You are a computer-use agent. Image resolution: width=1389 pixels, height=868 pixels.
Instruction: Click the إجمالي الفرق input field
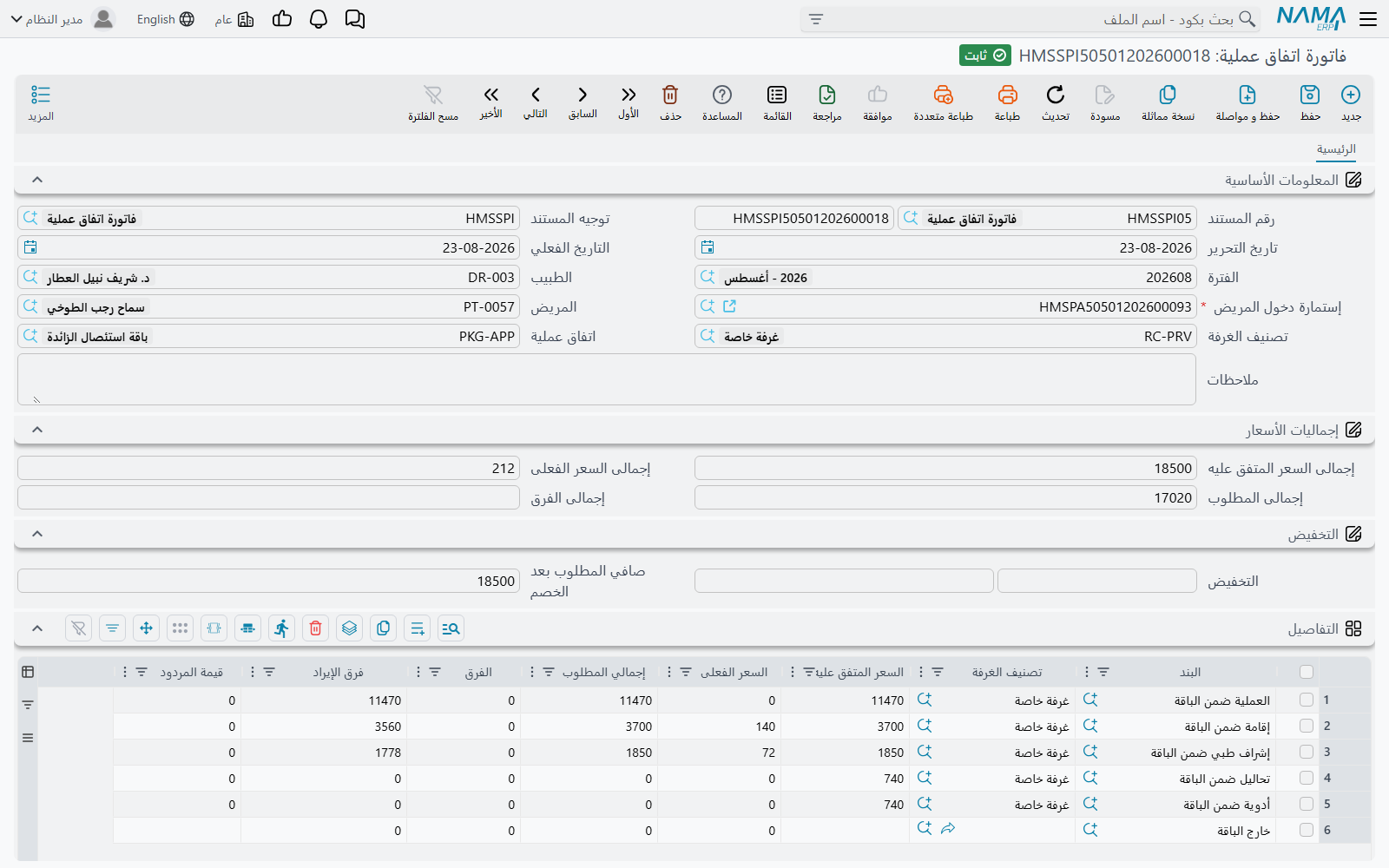tap(268, 497)
